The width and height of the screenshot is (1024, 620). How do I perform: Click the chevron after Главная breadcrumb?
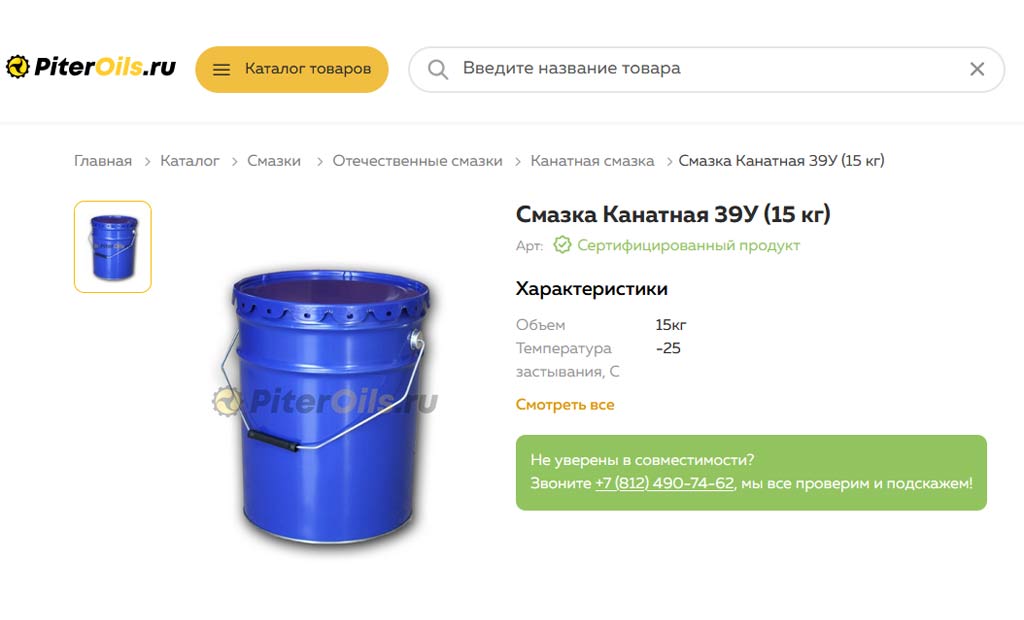tap(147, 161)
